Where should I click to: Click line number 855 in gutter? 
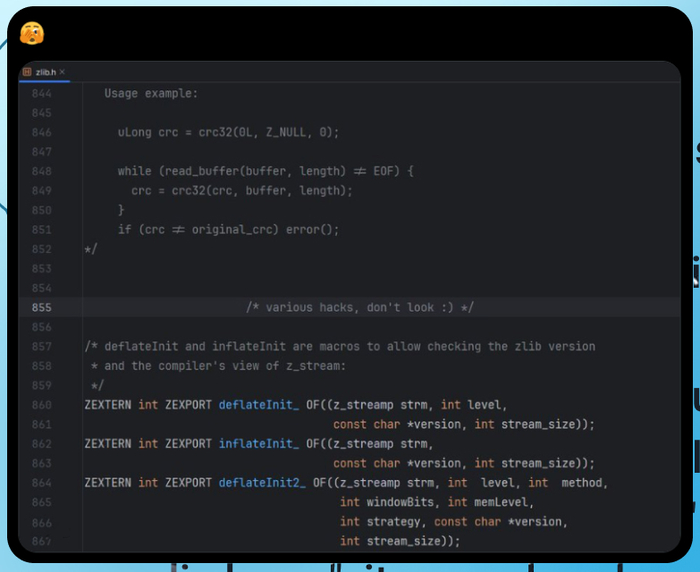pos(41,308)
